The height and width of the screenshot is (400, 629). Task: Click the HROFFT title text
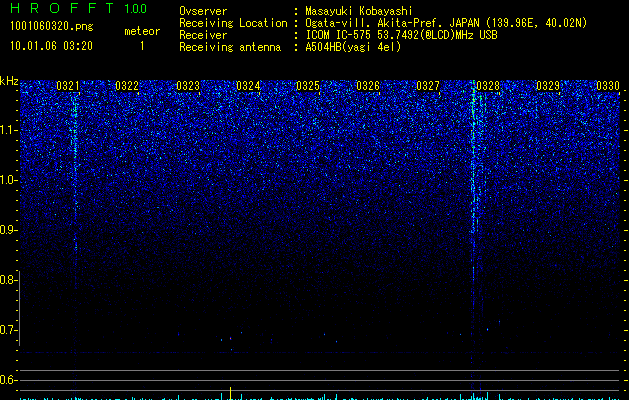[x=62, y=8]
